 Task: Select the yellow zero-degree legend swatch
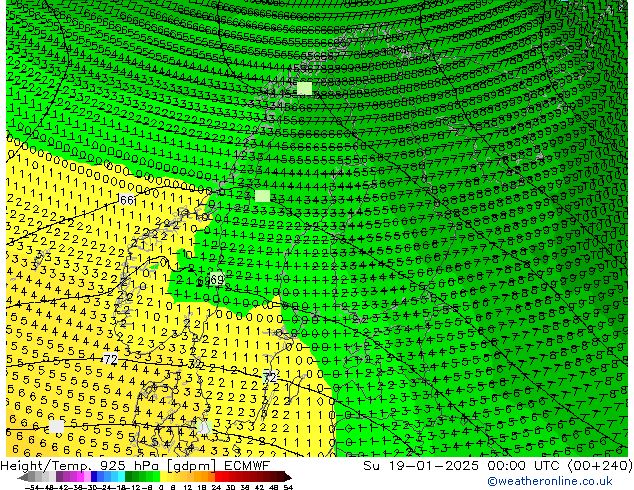163,477
